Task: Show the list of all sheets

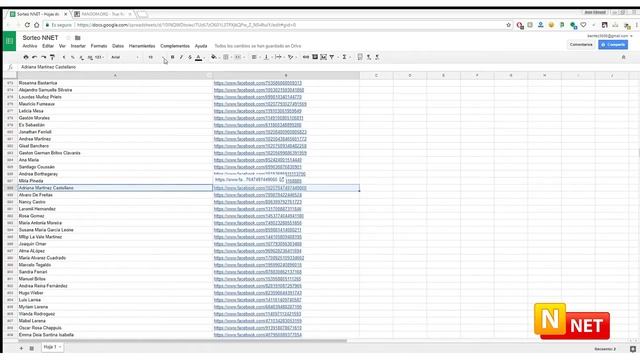Action: pos(31,348)
